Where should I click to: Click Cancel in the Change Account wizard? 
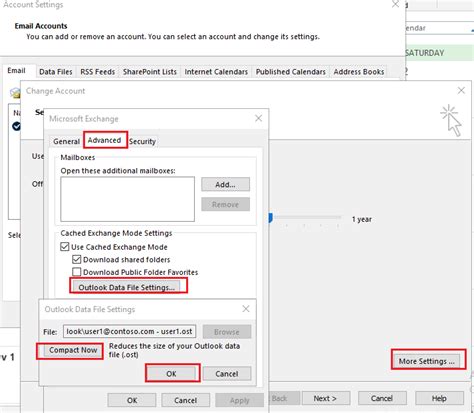coord(382,398)
